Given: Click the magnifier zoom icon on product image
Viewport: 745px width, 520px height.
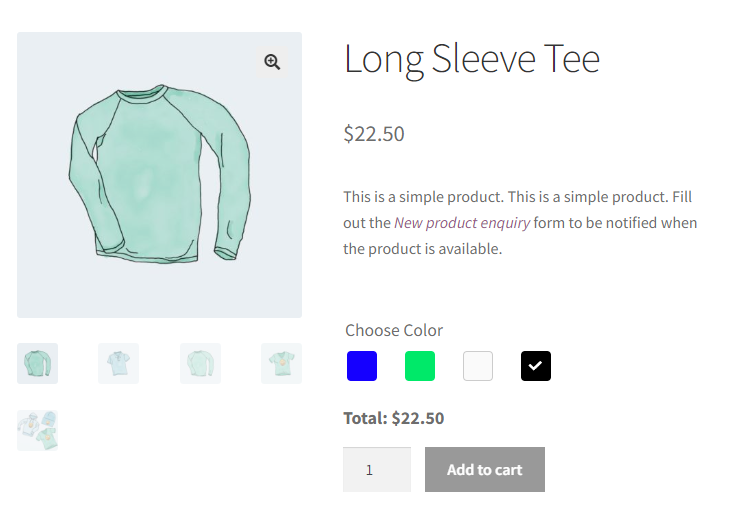Looking at the screenshot, I should [x=272, y=62].
